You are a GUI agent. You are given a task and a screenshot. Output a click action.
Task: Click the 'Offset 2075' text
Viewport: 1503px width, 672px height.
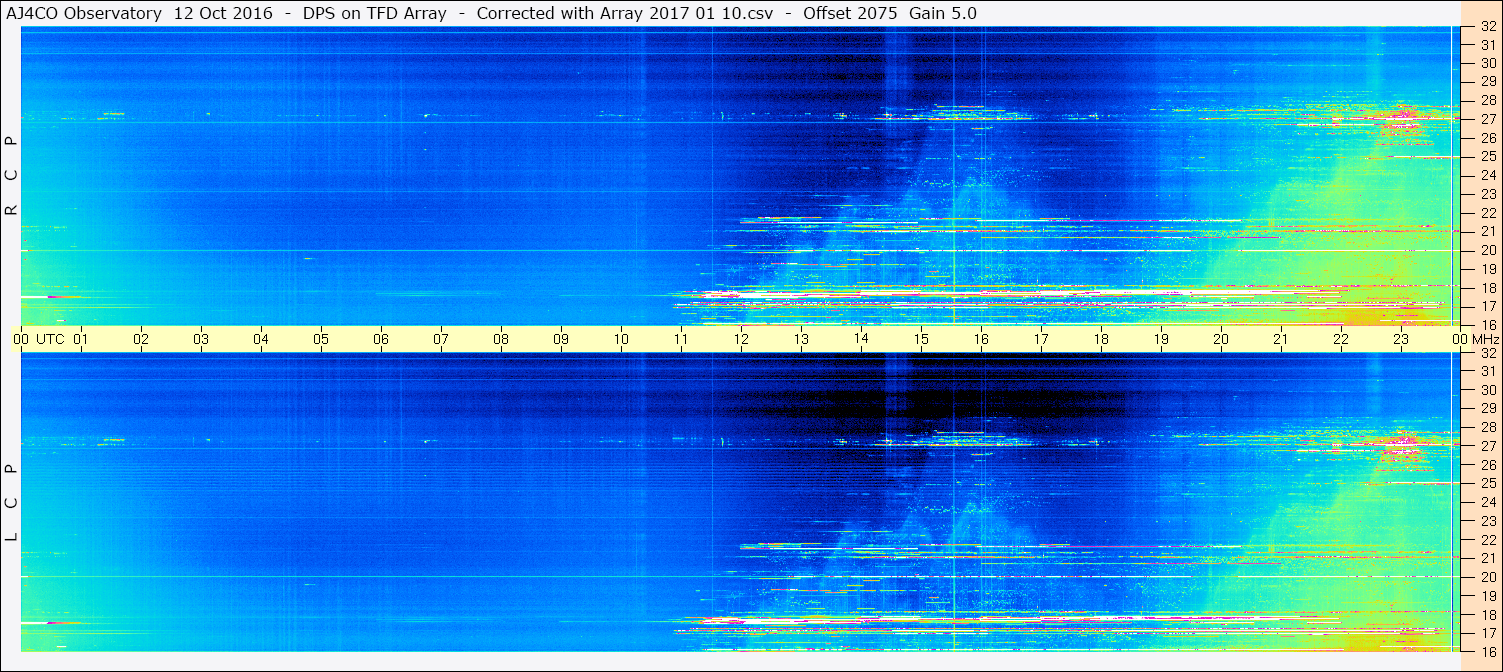pyautogui.click(x=850, y=14)
